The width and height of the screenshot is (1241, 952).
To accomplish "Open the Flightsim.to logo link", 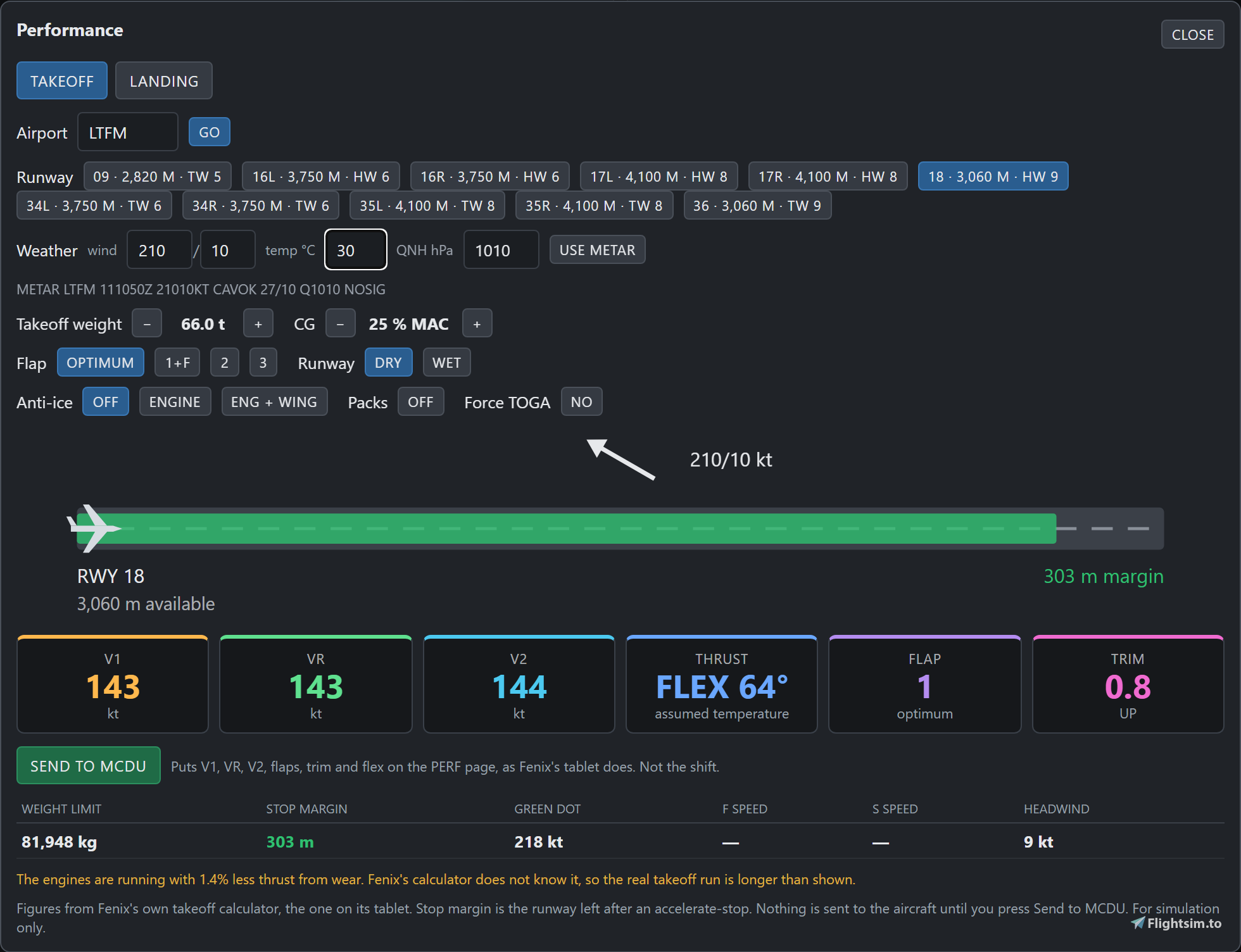I will coord(1176,923).
